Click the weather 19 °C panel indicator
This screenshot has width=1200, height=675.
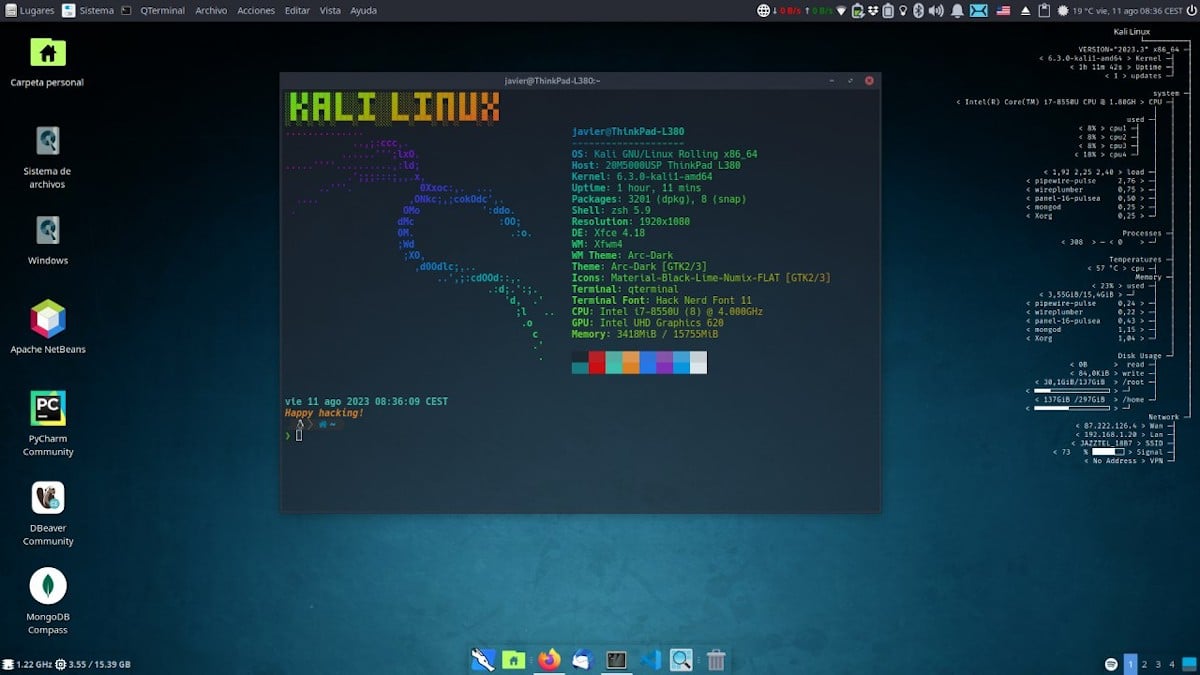(1076, 11)
